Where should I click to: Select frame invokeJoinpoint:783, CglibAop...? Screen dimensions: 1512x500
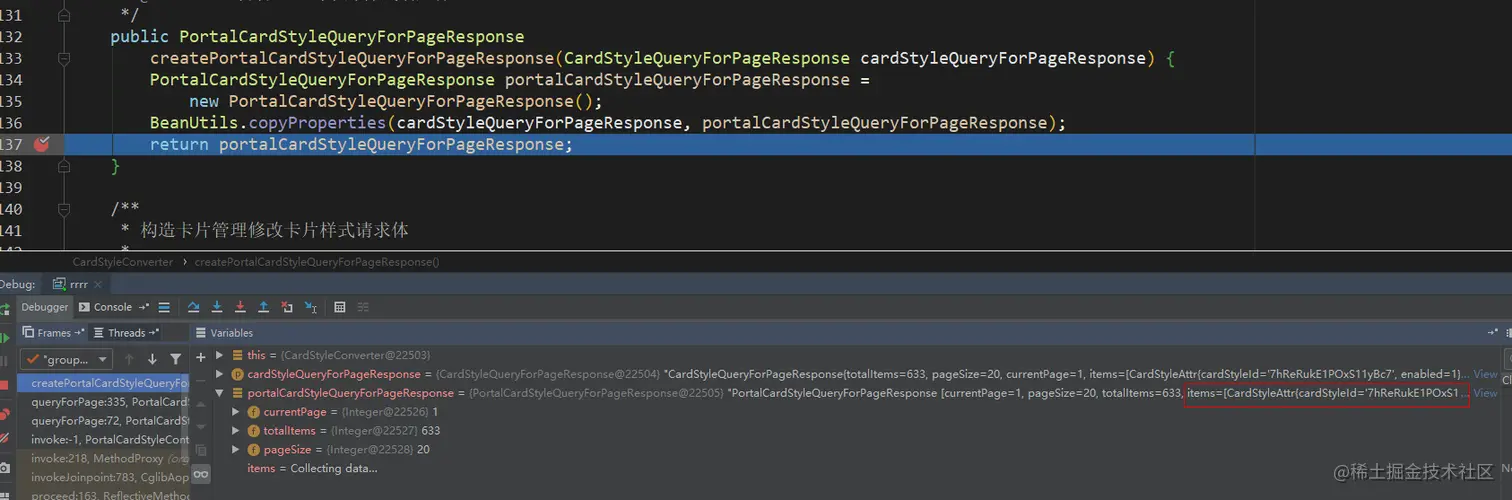(x=104, y=478)
